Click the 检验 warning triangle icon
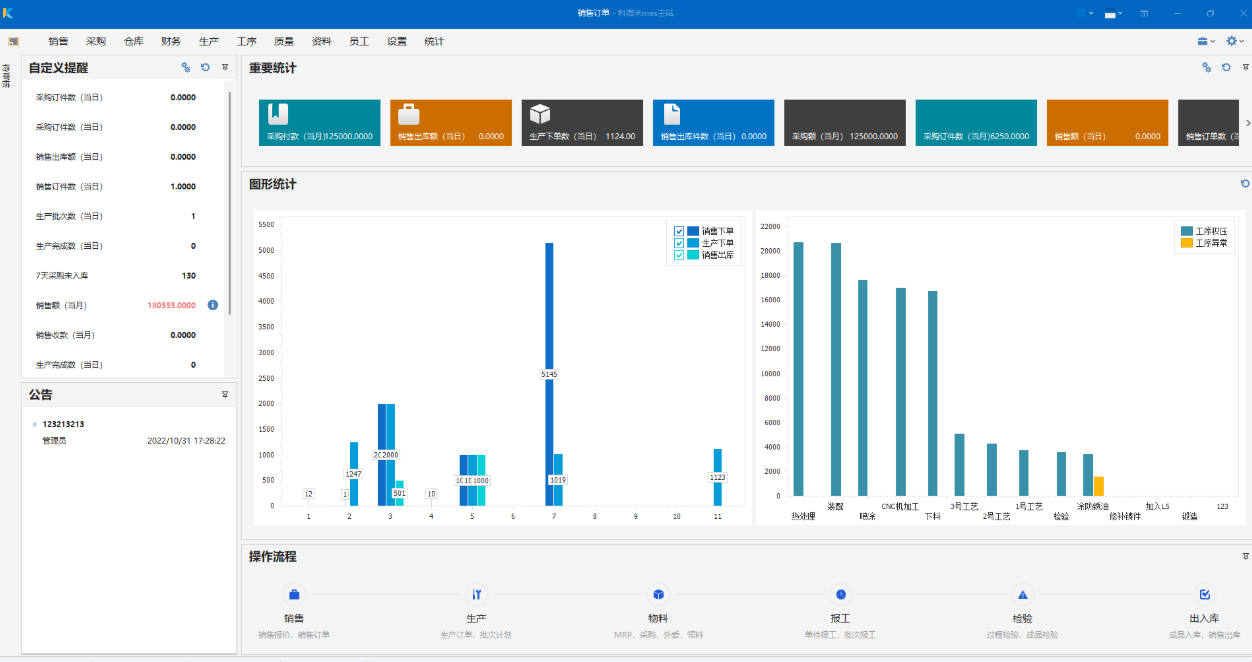Image resolution: width=1252 pixels, height=662 pixels. [x=1022, y=594]
